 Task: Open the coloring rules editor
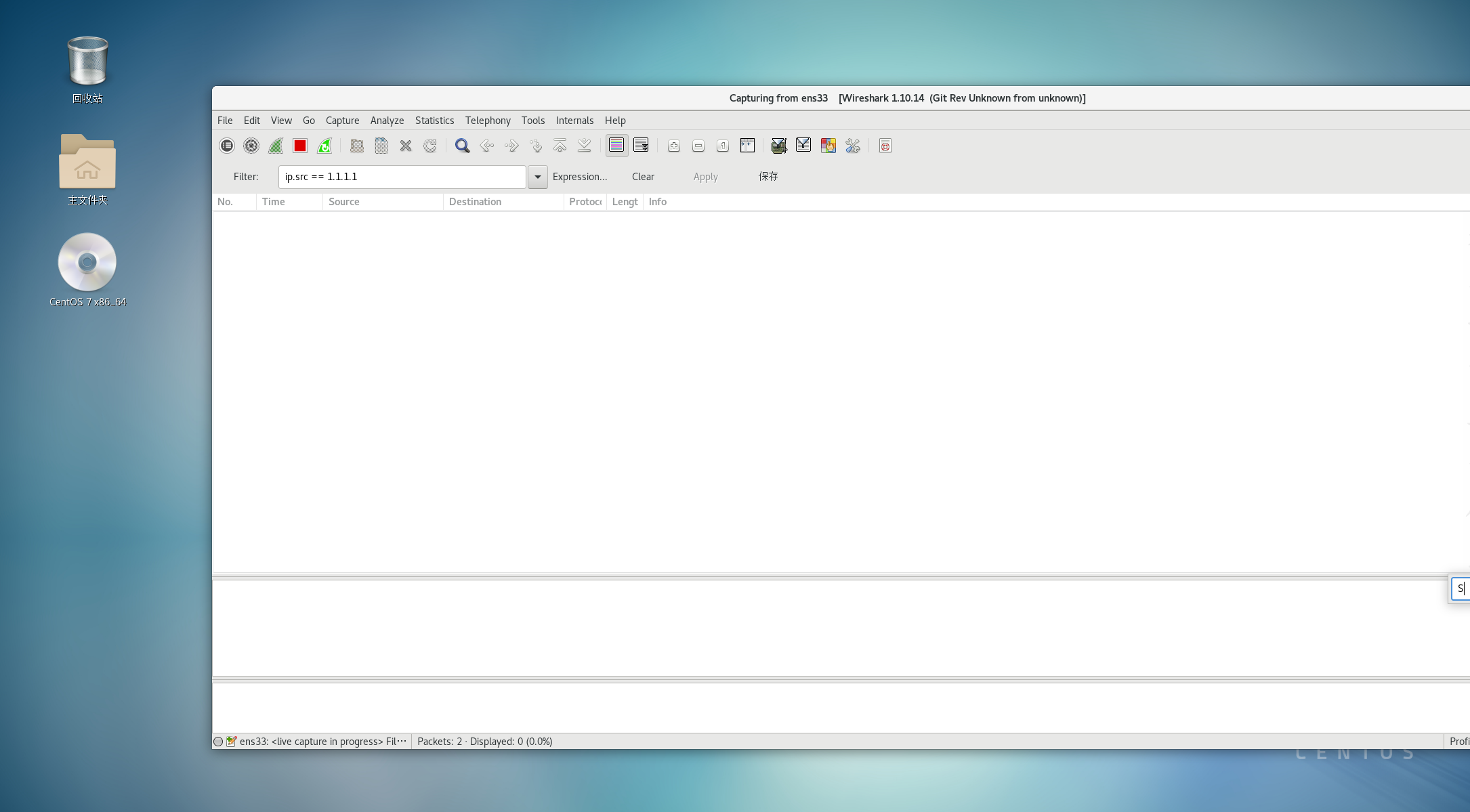(828, 146)
